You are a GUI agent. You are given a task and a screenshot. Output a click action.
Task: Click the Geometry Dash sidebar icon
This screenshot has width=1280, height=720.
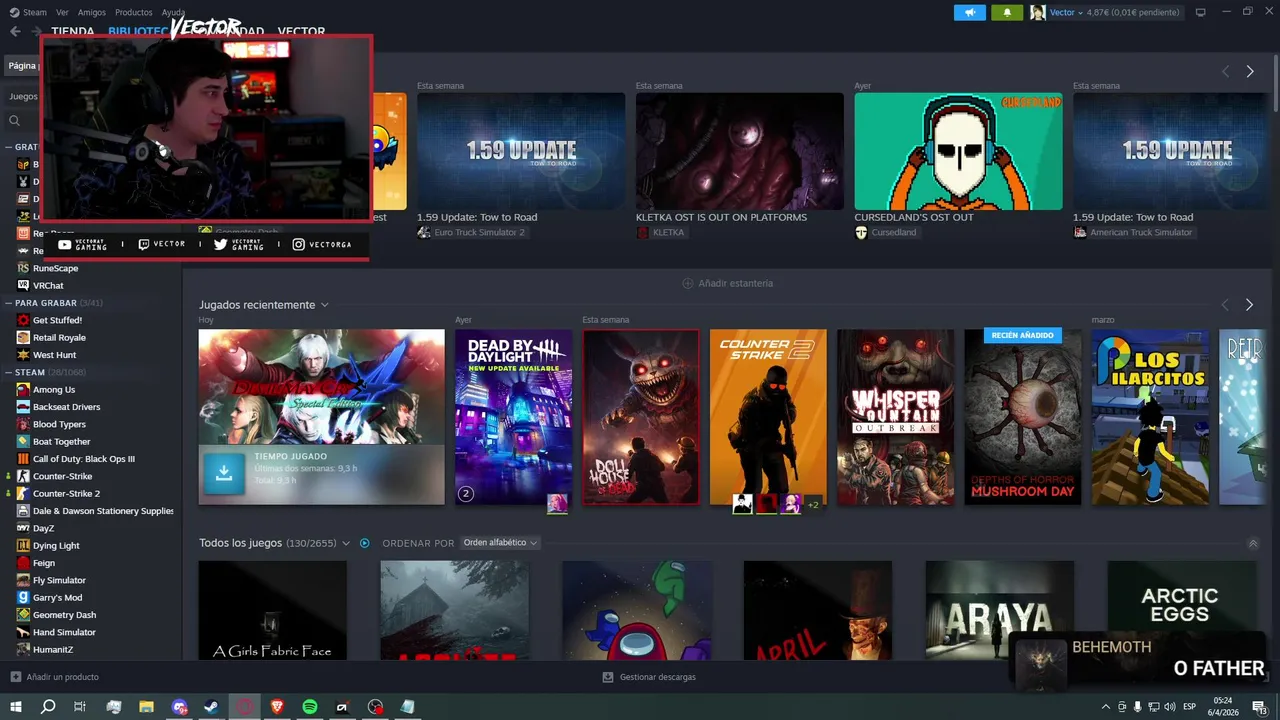click(x=23, y=615)
